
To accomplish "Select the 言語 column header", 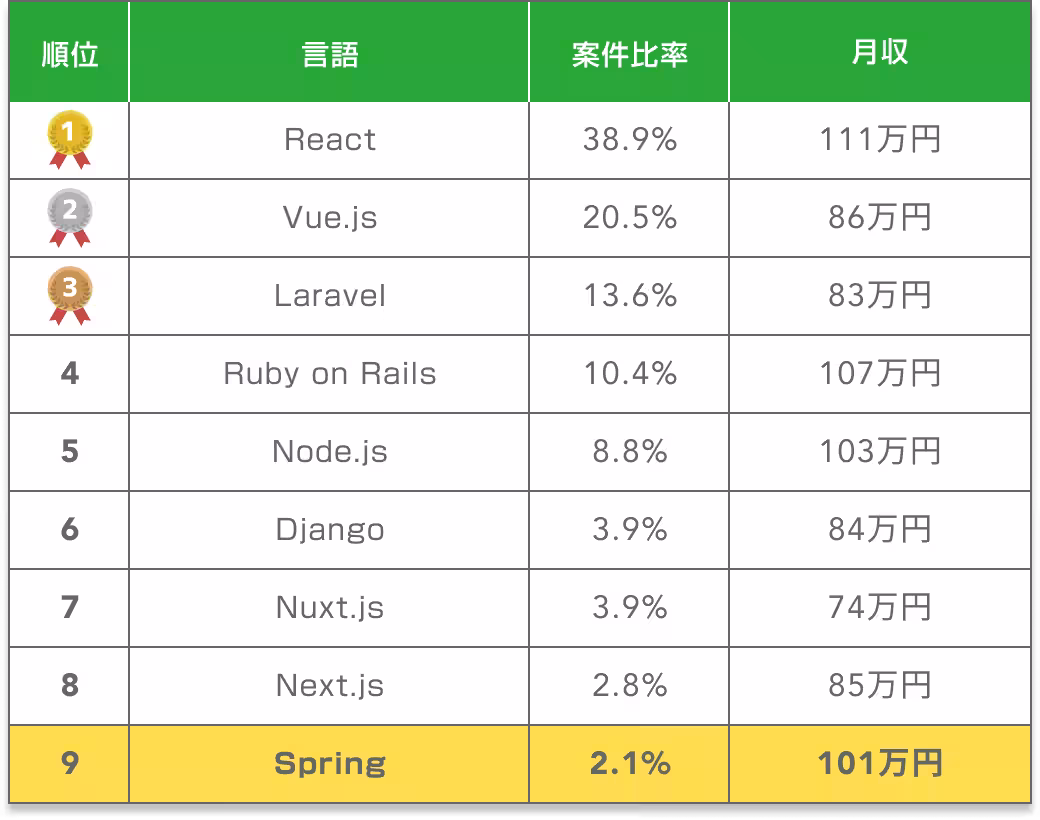I will pos(329,54).
